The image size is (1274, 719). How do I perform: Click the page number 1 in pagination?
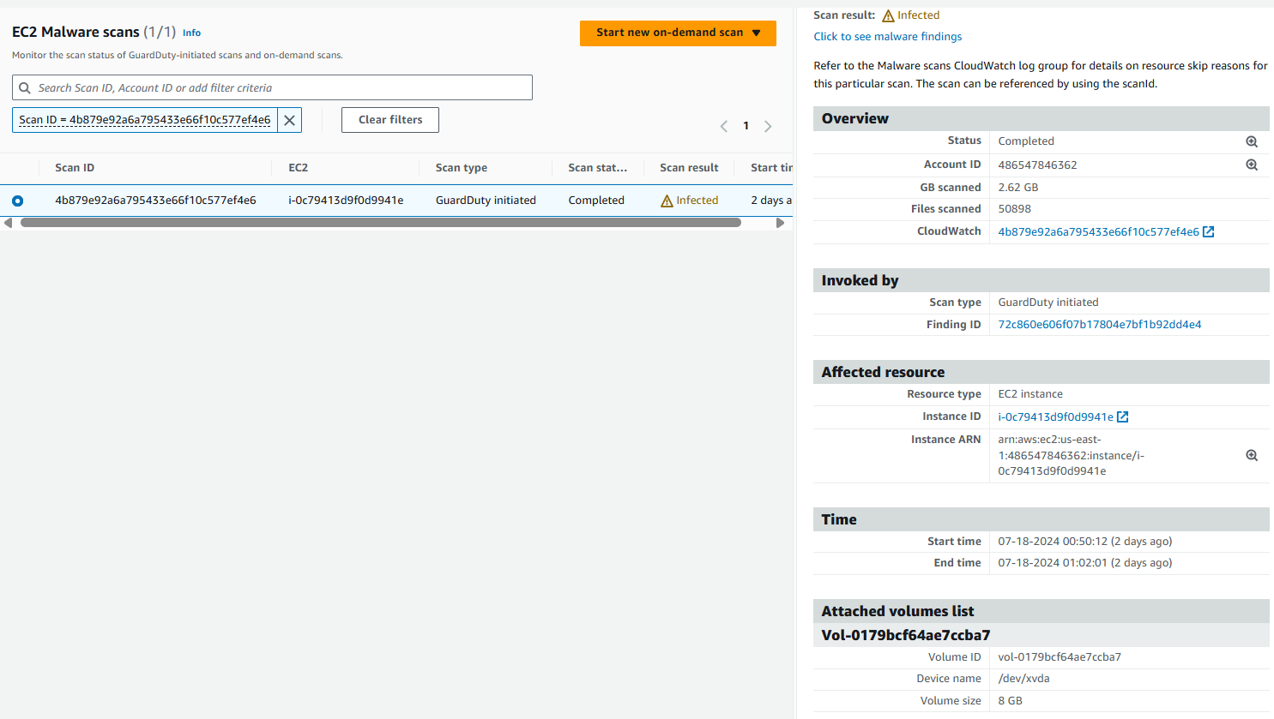click(746, 126)
